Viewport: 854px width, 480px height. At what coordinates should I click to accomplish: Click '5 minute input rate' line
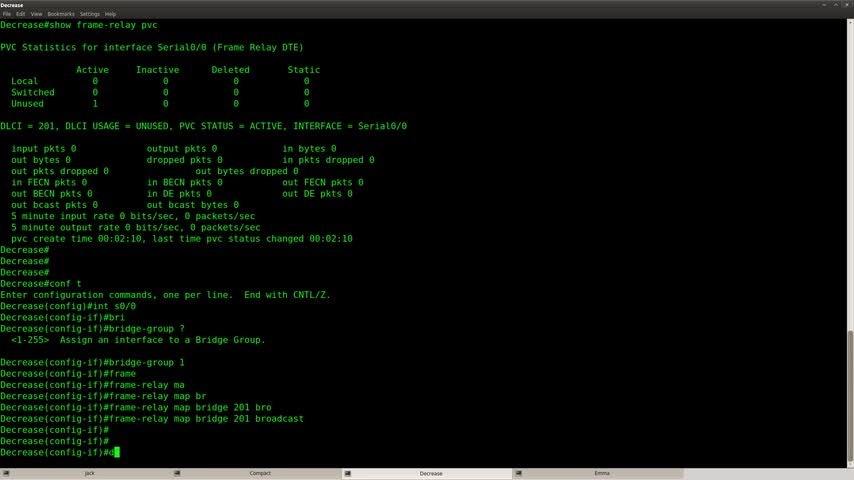(133, 216)
